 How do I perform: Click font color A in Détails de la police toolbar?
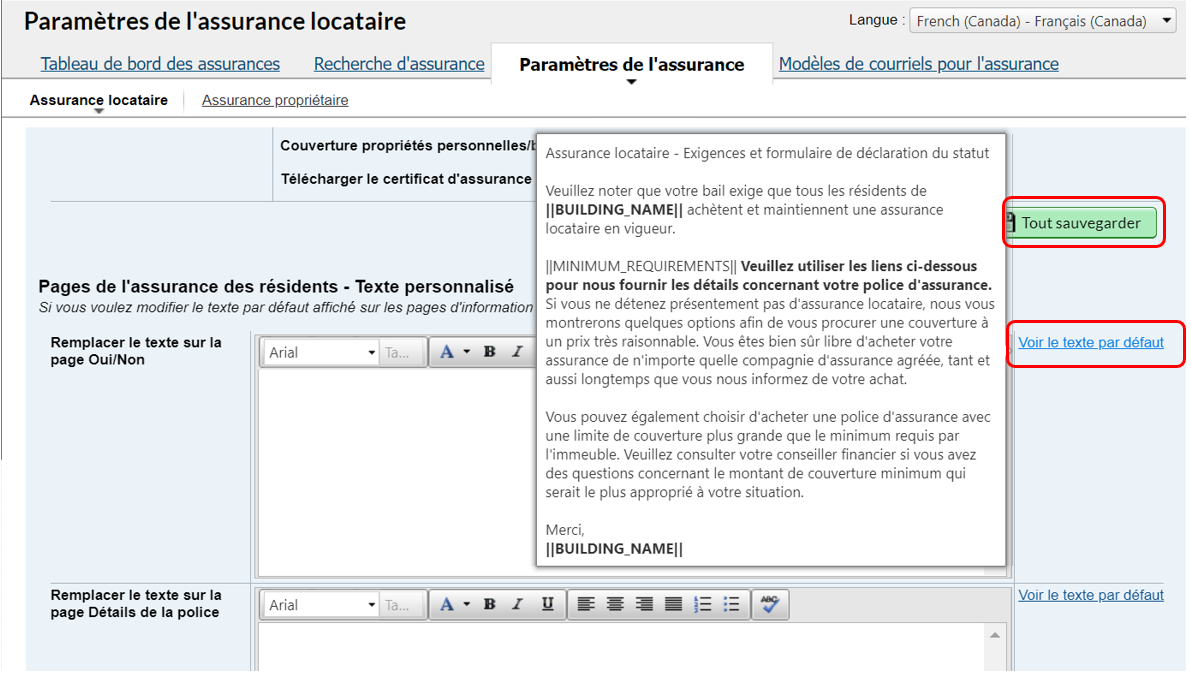tap(447, 605)
